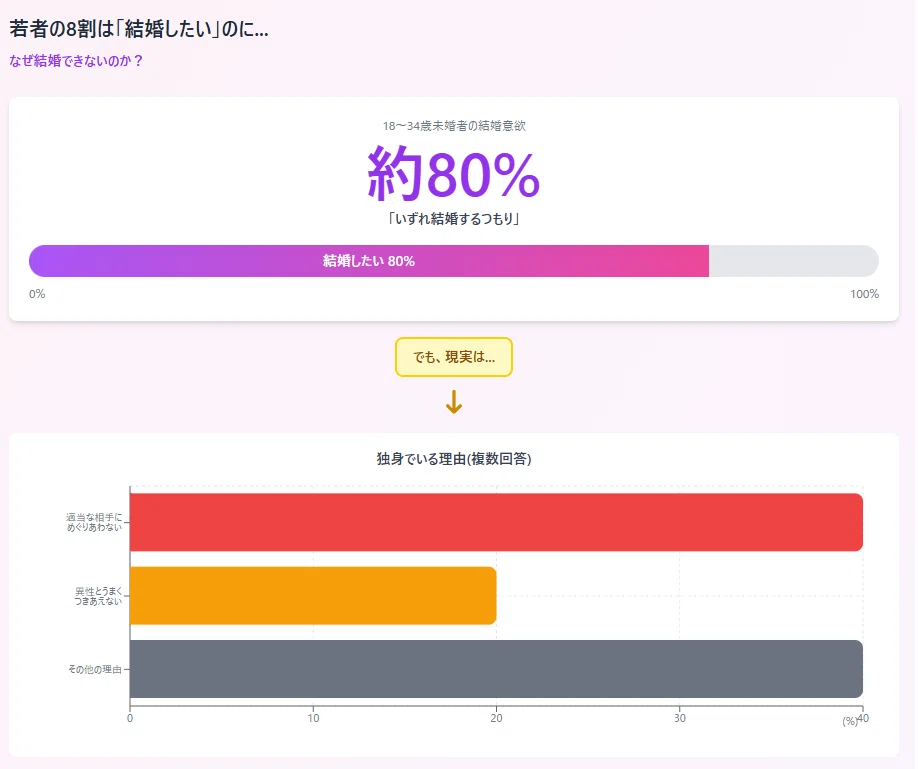
Task: Click the chart title 独身でいる理由(複数回答)
Action: coord(454,459)
